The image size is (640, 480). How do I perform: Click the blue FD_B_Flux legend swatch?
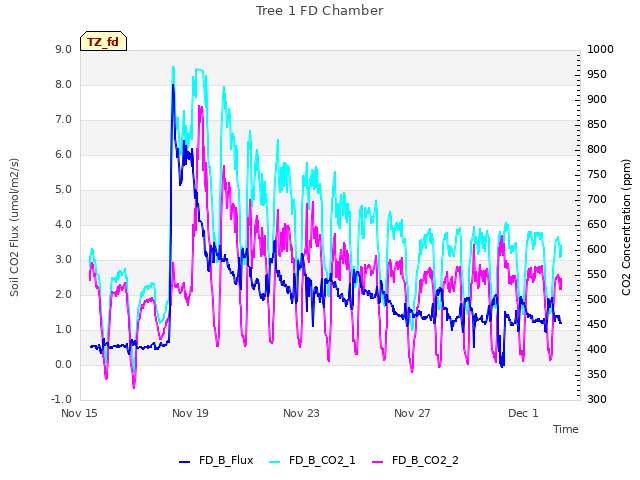184,462
